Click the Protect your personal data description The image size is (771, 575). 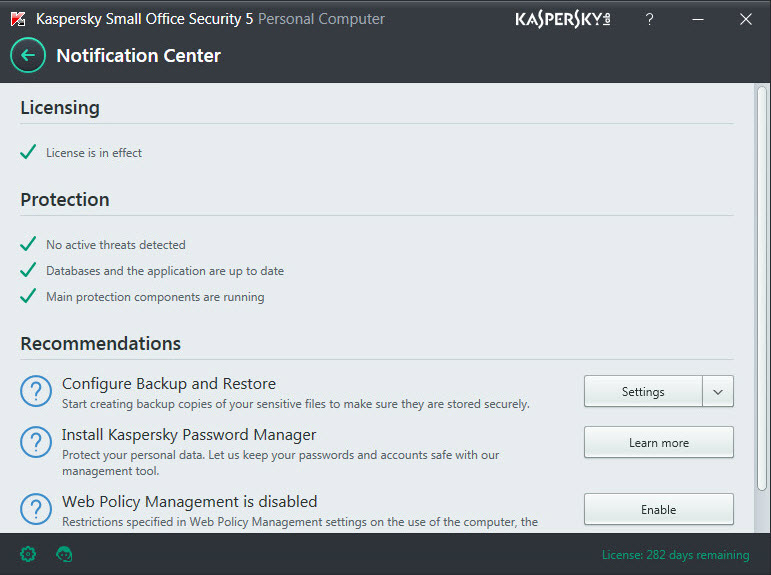280,463
